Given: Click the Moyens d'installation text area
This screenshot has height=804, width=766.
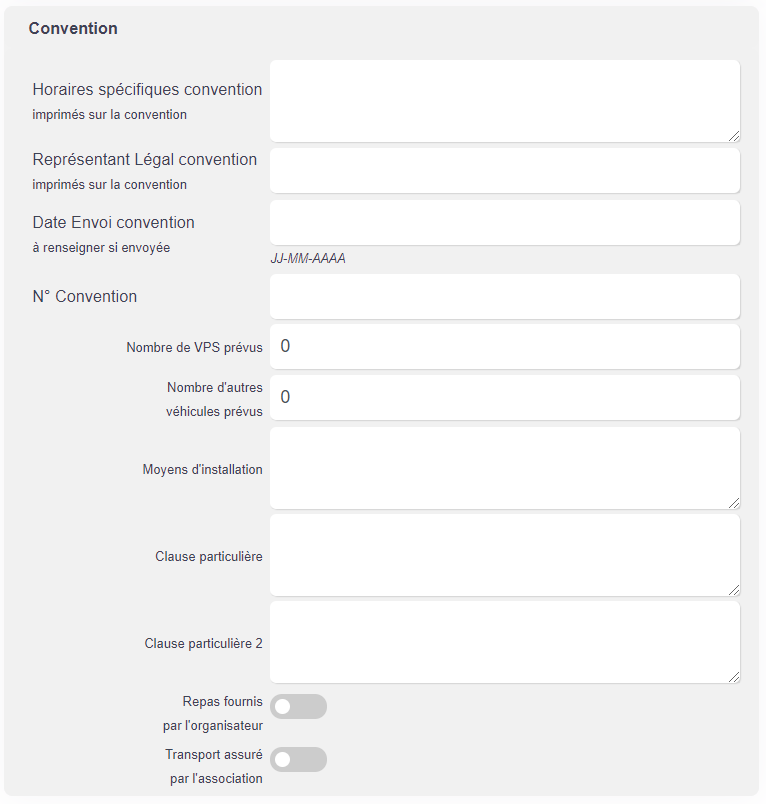Looking at the screenshot, I should [505, 468].
